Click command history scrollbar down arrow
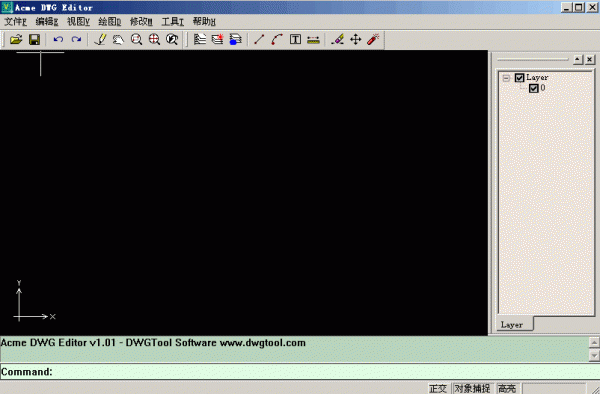The height and width of the screenshot is (394, 600). tap(594, 356)
